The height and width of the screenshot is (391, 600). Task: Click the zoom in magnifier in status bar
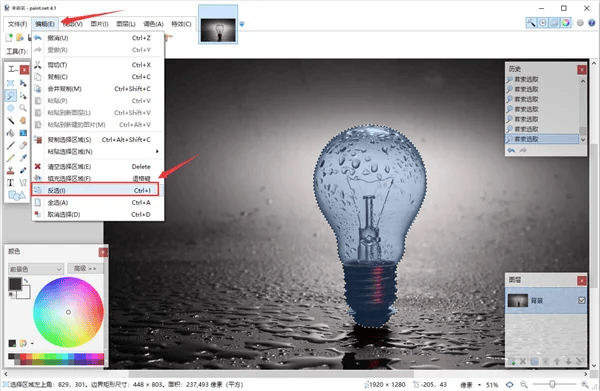pos(585,384)
